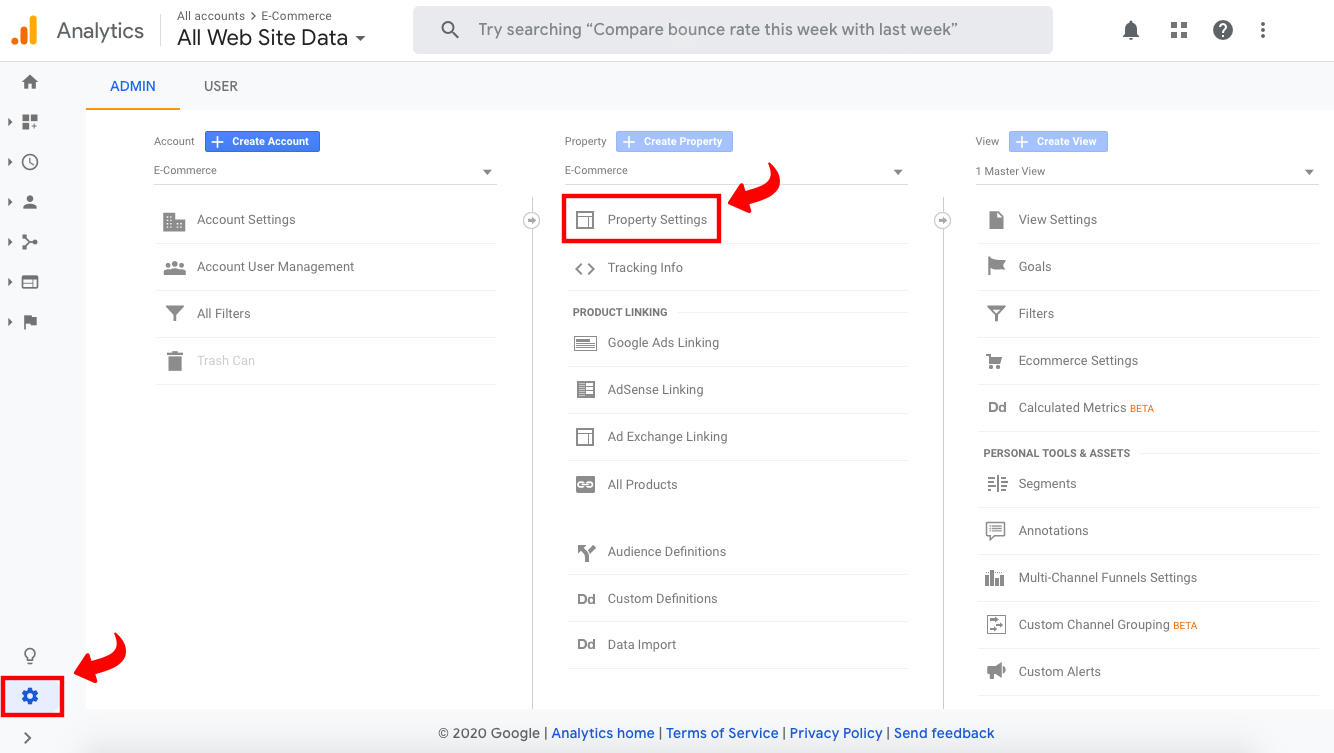Open the Help question mark icon
This screenshot has width=1334, height=753.
tap(1222, 30)
